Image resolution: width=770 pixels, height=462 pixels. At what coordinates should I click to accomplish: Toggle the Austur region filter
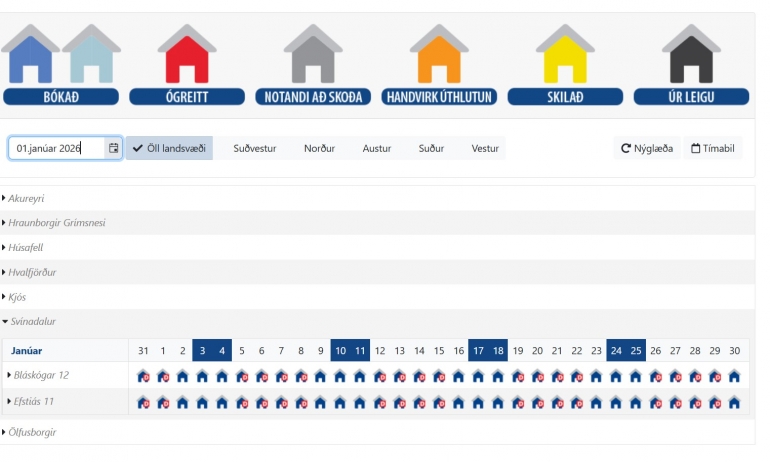point(377,148)
